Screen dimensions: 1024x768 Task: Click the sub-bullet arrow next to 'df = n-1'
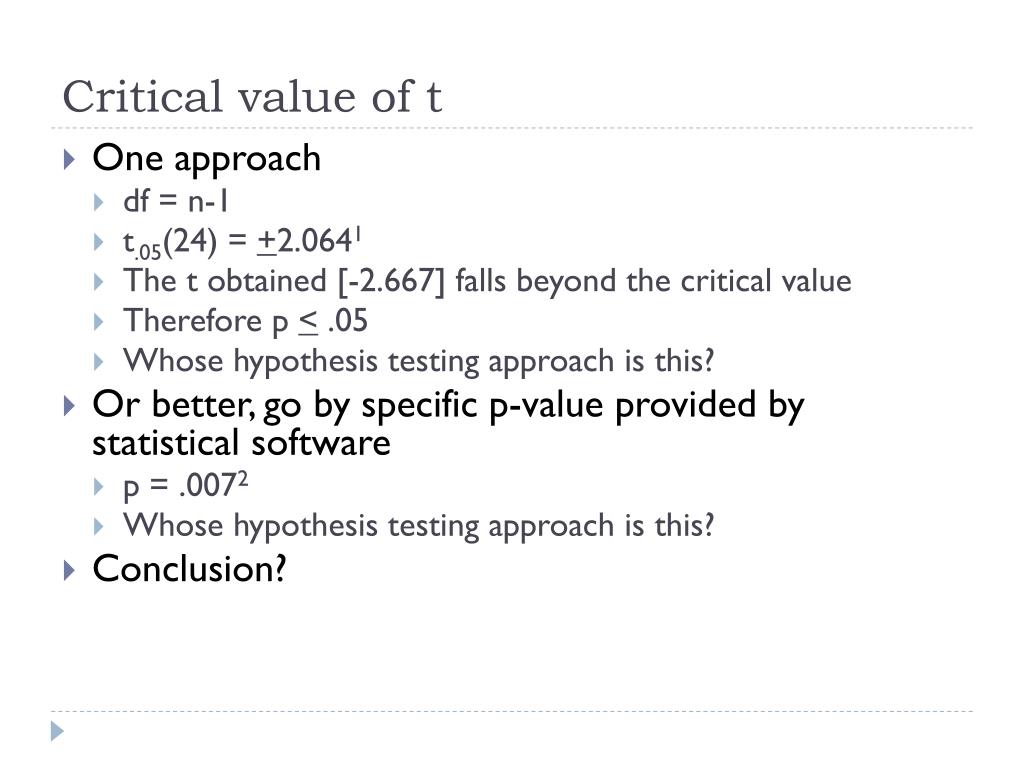(x=99, y=202)
